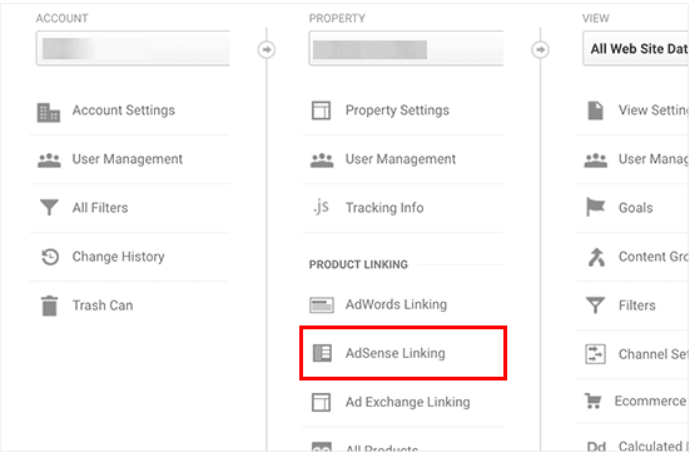Viewport: 690px width, 457px height.
Task: Click the View Settings document icon
Action: pyautogui.click(x=595, y=110)
